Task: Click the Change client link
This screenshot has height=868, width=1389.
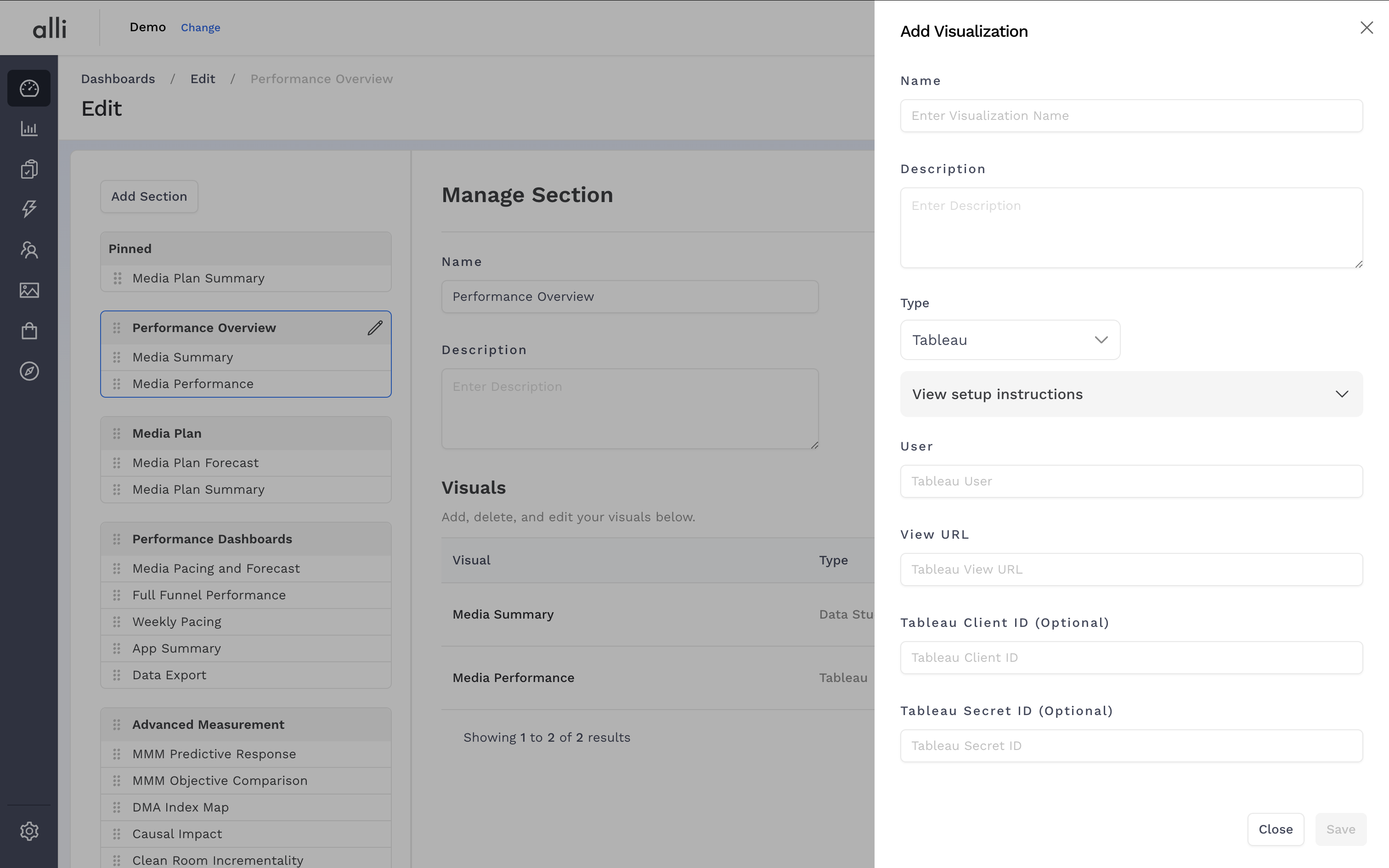Action: coord(200,28)
